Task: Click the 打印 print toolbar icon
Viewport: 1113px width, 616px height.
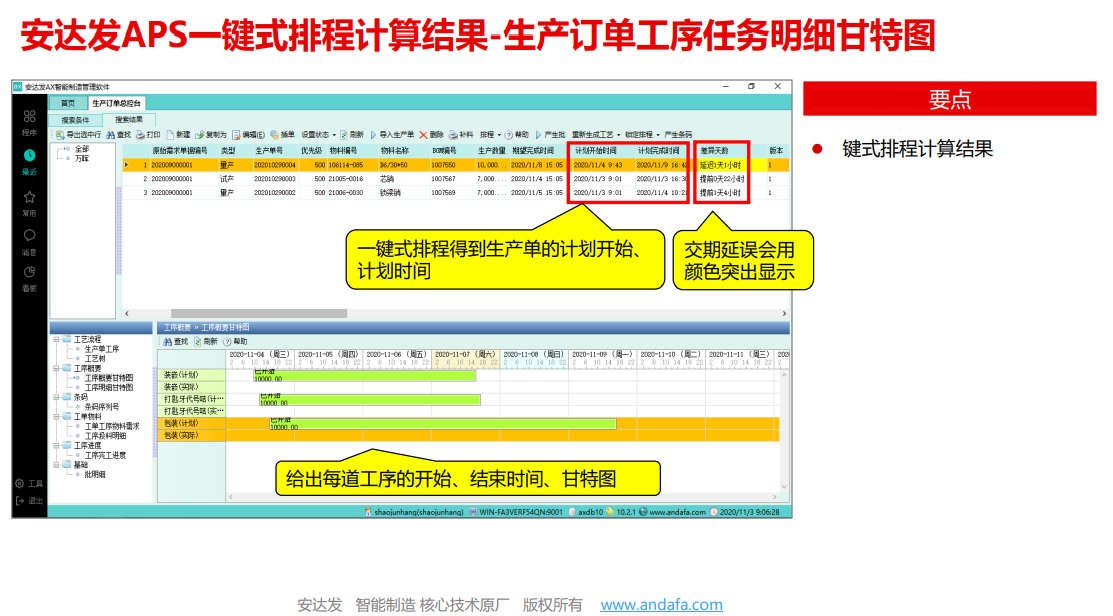Action: tap(141, 135)
